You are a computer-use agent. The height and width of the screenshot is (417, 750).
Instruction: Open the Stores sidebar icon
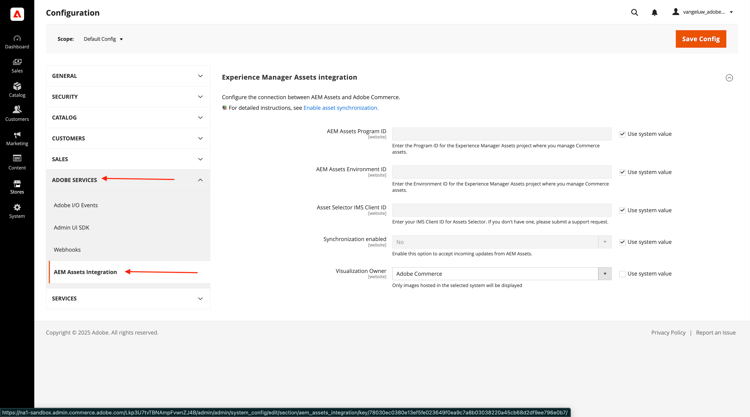tap(17, 187)
